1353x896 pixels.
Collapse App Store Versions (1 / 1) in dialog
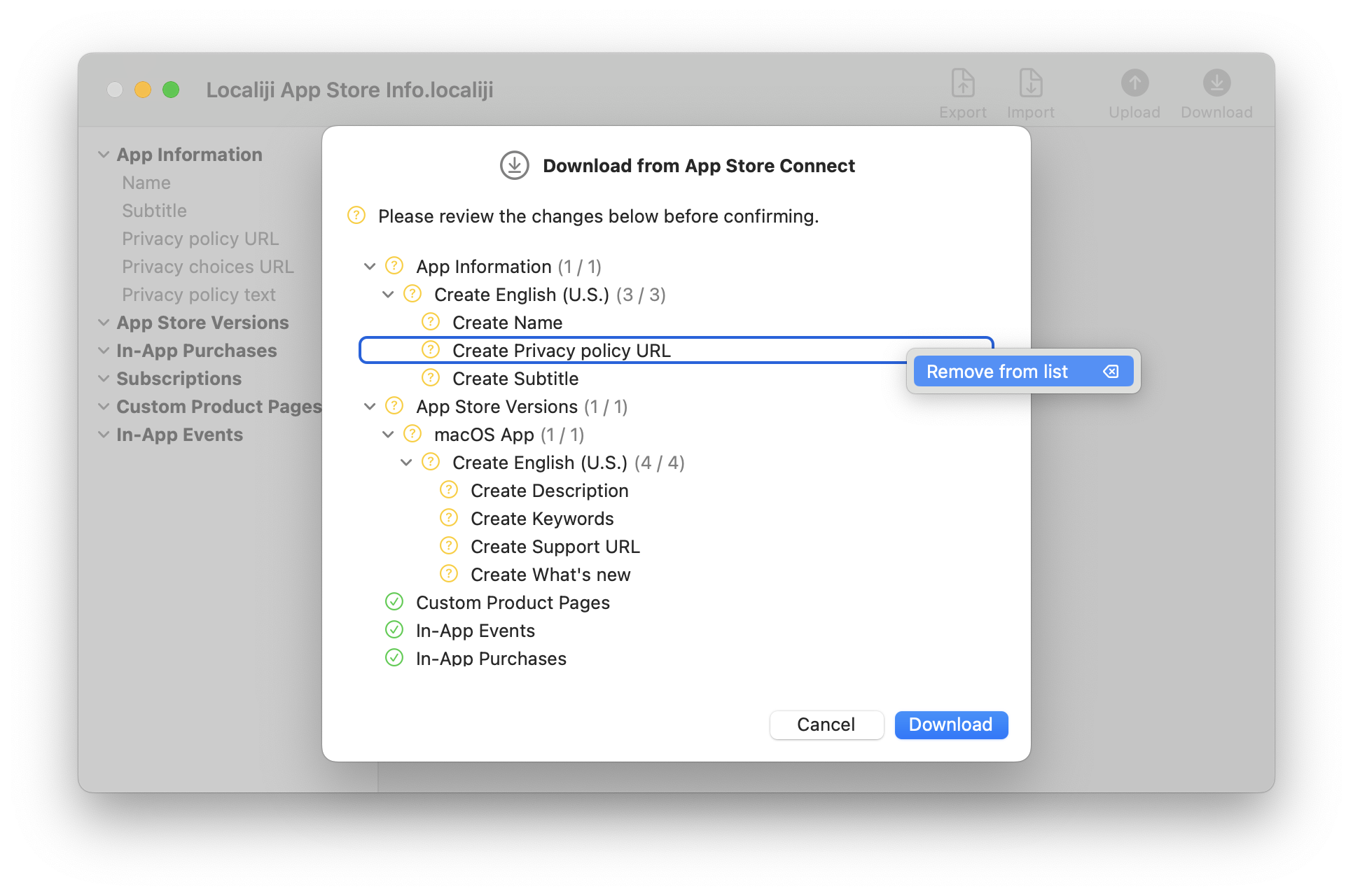(x=370, y=407)
